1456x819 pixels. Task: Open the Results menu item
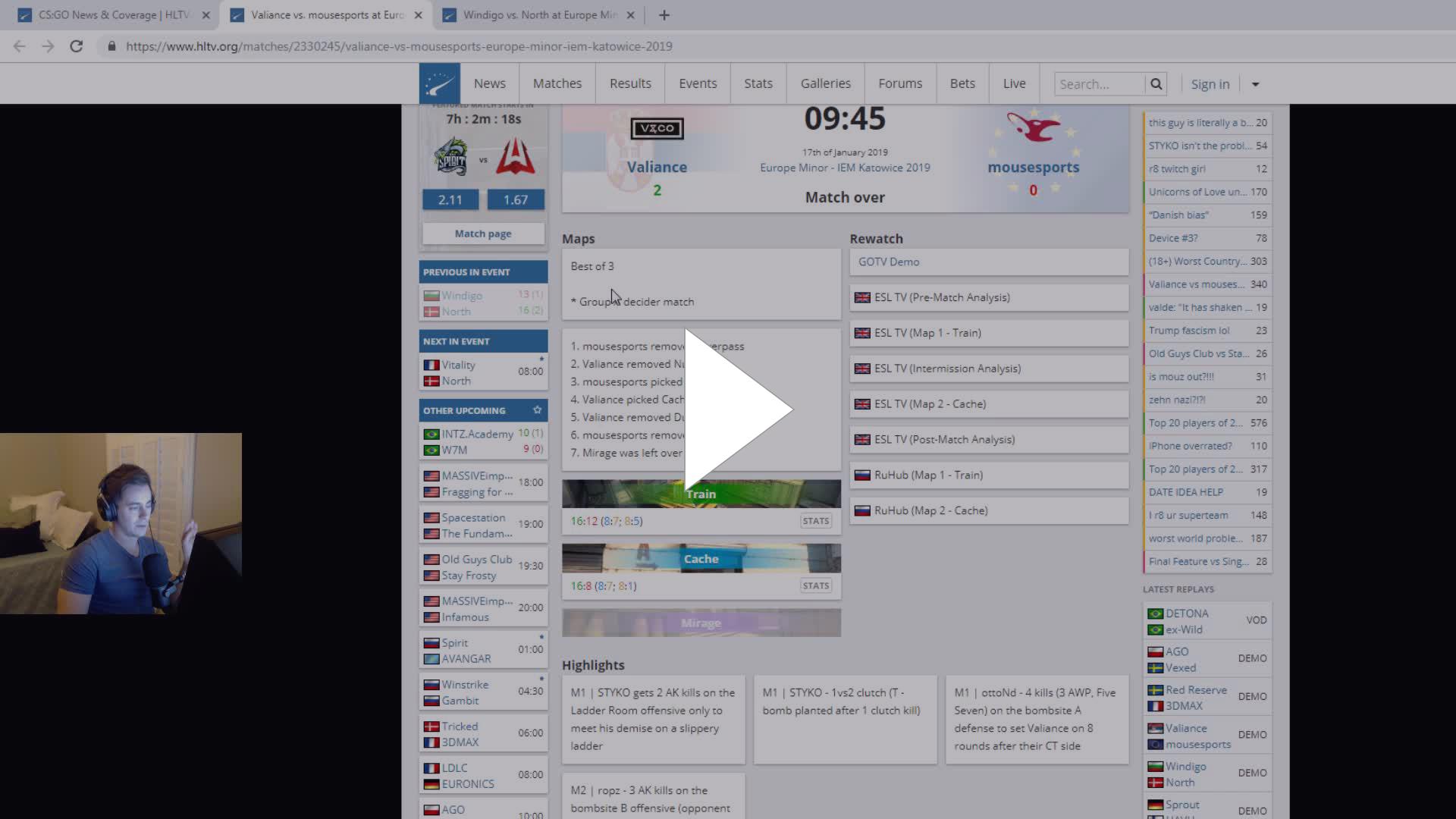[630, 83]
